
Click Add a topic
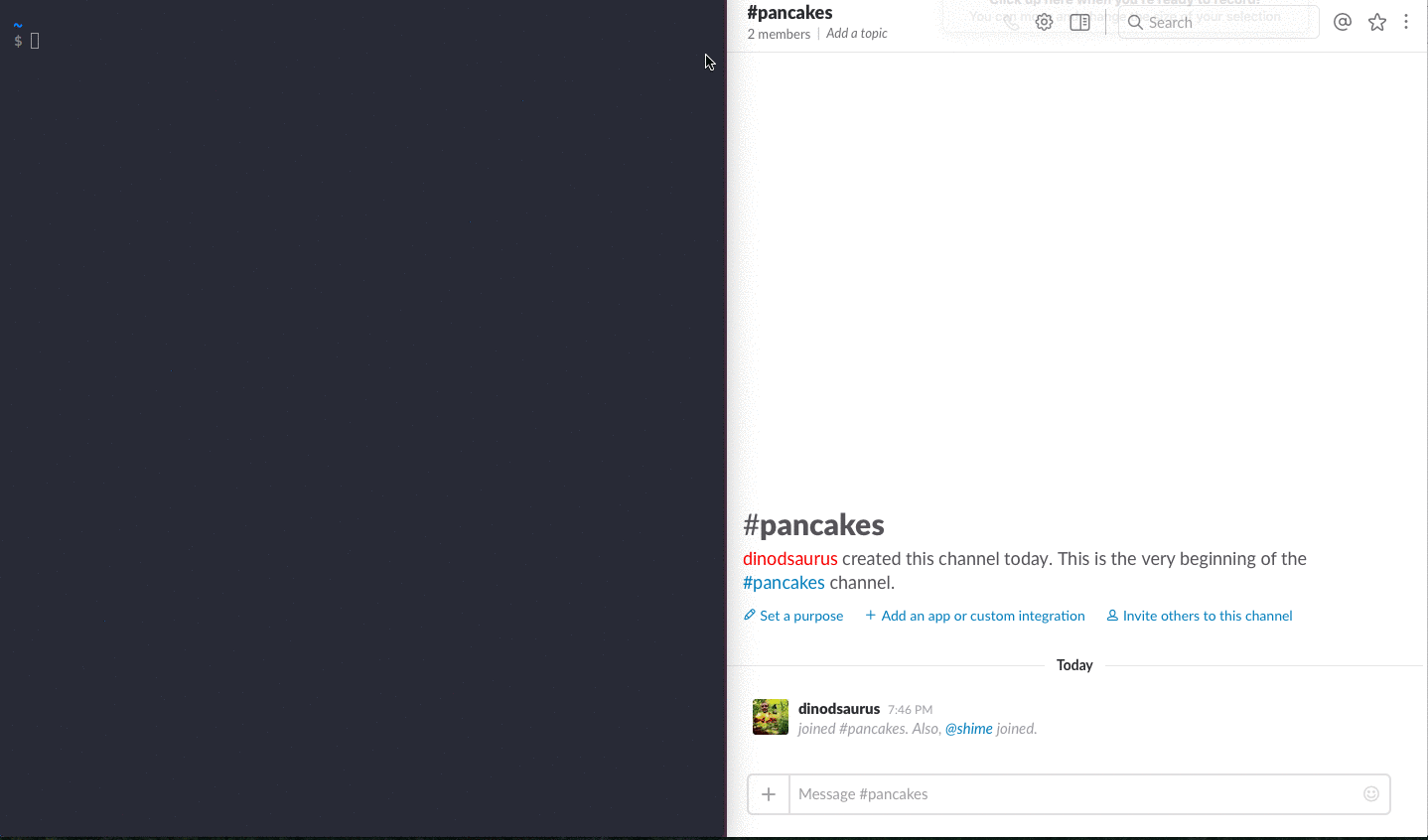pyautogui.click(x=857, y=34)
